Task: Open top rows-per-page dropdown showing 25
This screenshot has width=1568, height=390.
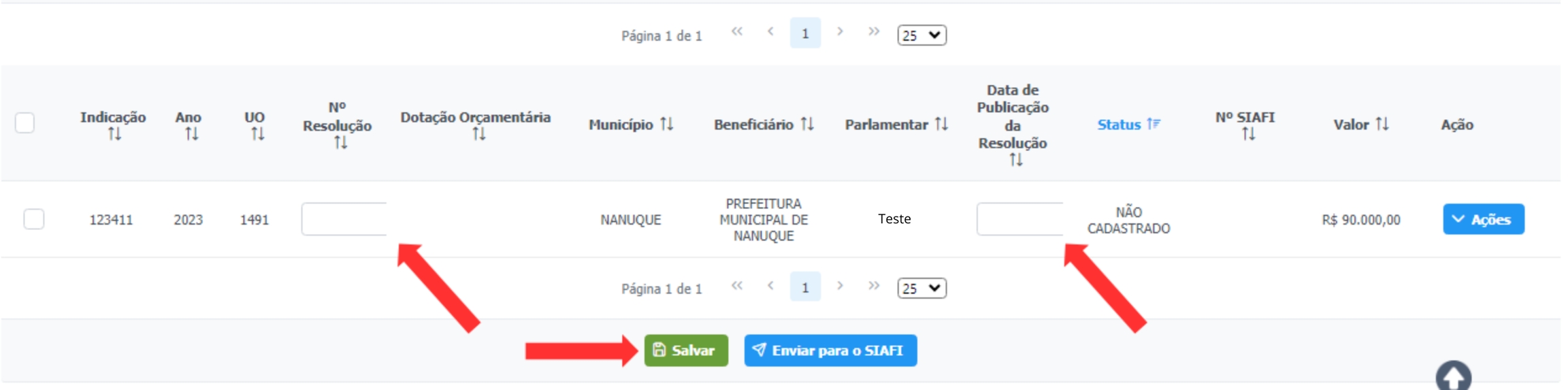Action: pyautogui.click(x=921, y=35)
